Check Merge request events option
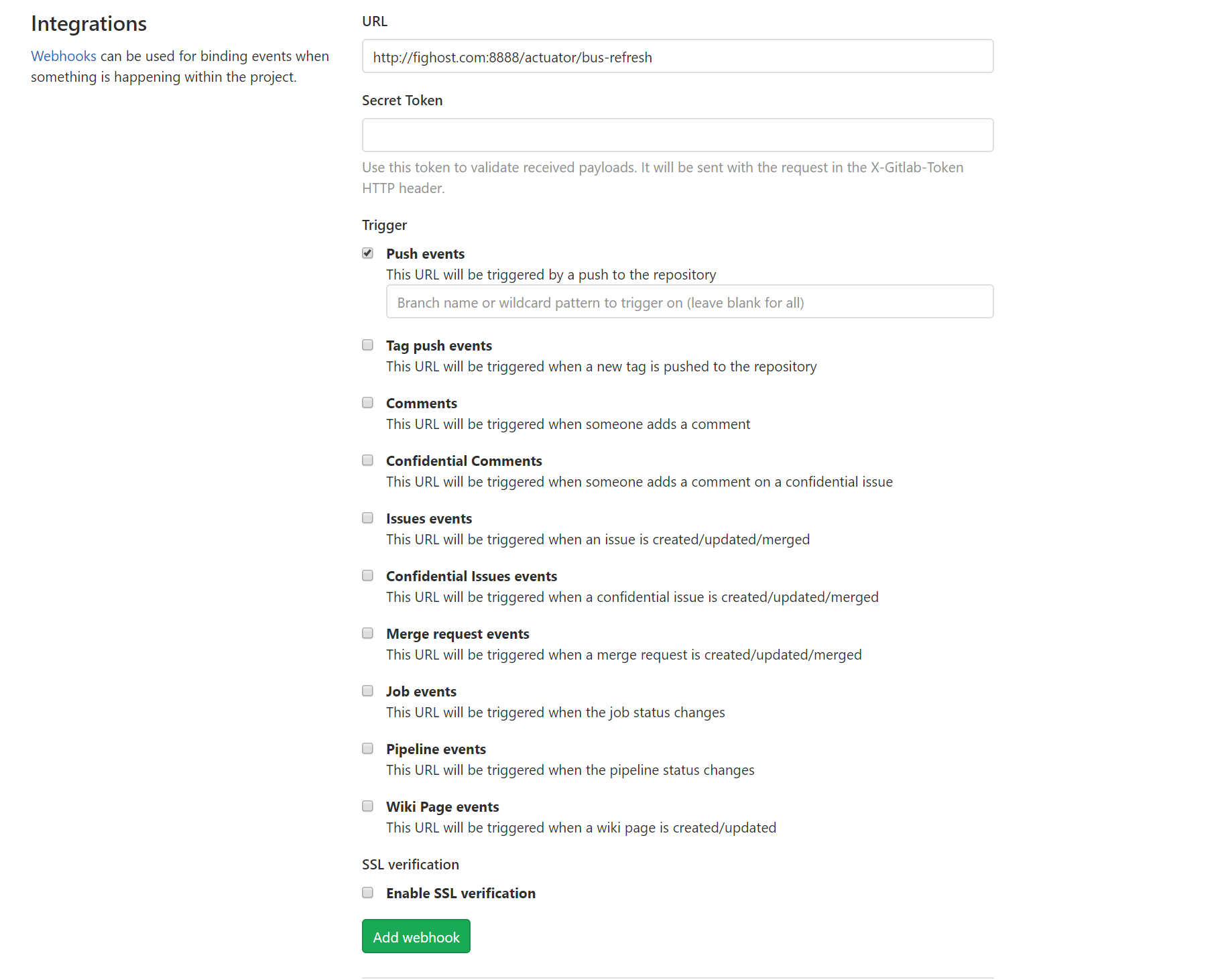Viewport: 1228px width, 980px height. [367, 633]
